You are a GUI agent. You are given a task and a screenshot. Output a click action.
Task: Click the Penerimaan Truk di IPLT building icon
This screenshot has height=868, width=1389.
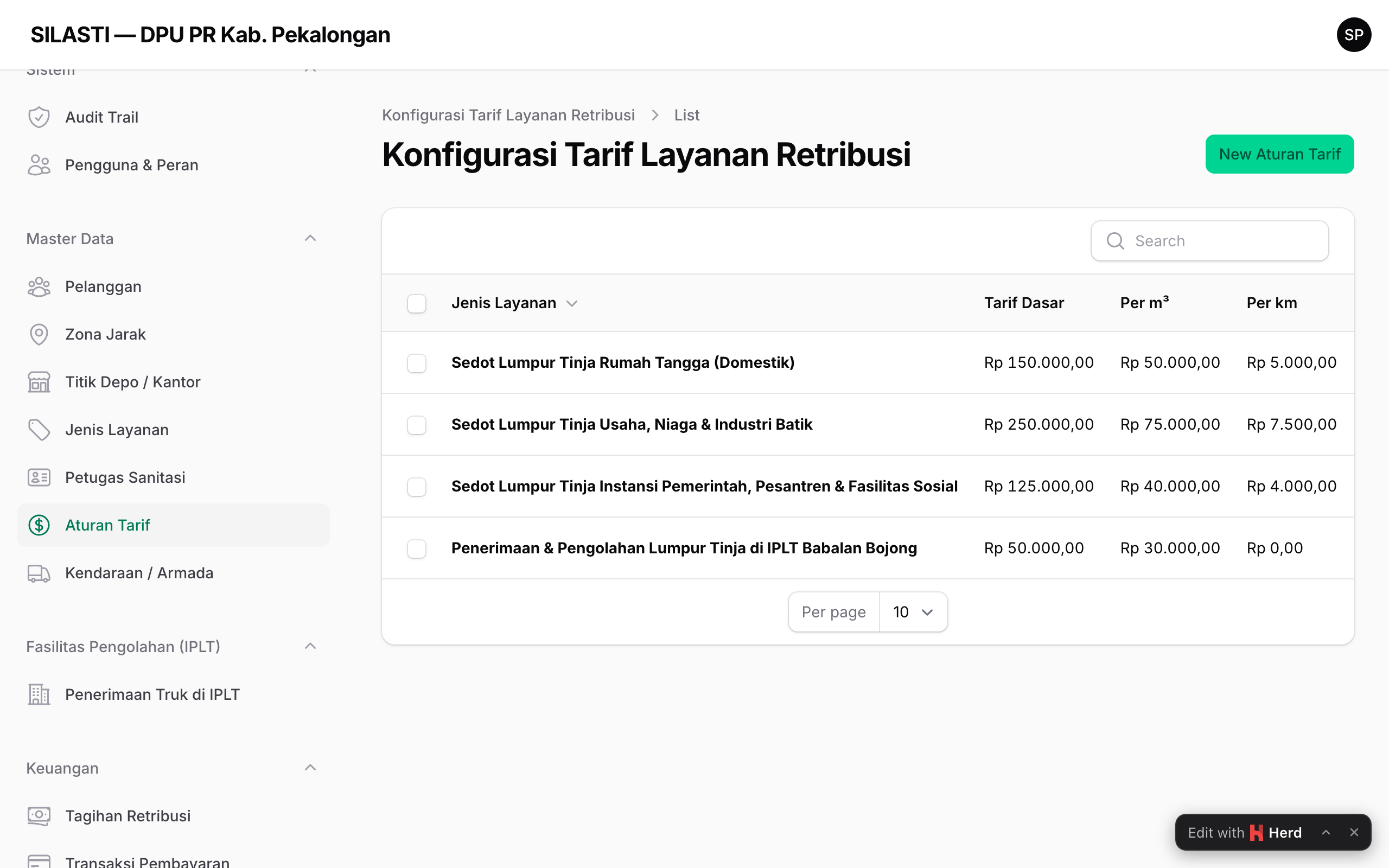pyautogui.click(x=39, y=694)
